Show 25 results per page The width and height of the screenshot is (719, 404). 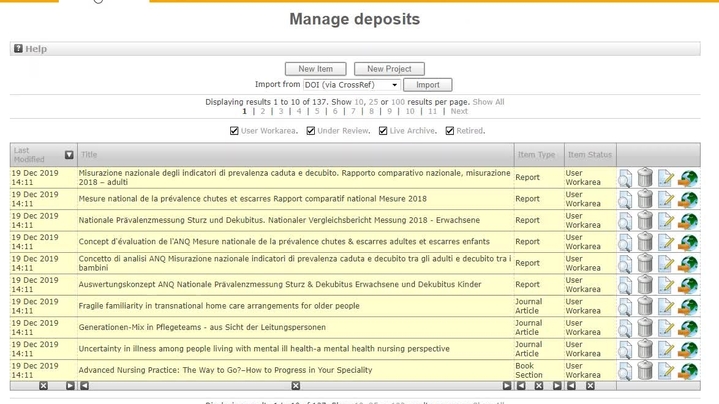coord(373,102)
